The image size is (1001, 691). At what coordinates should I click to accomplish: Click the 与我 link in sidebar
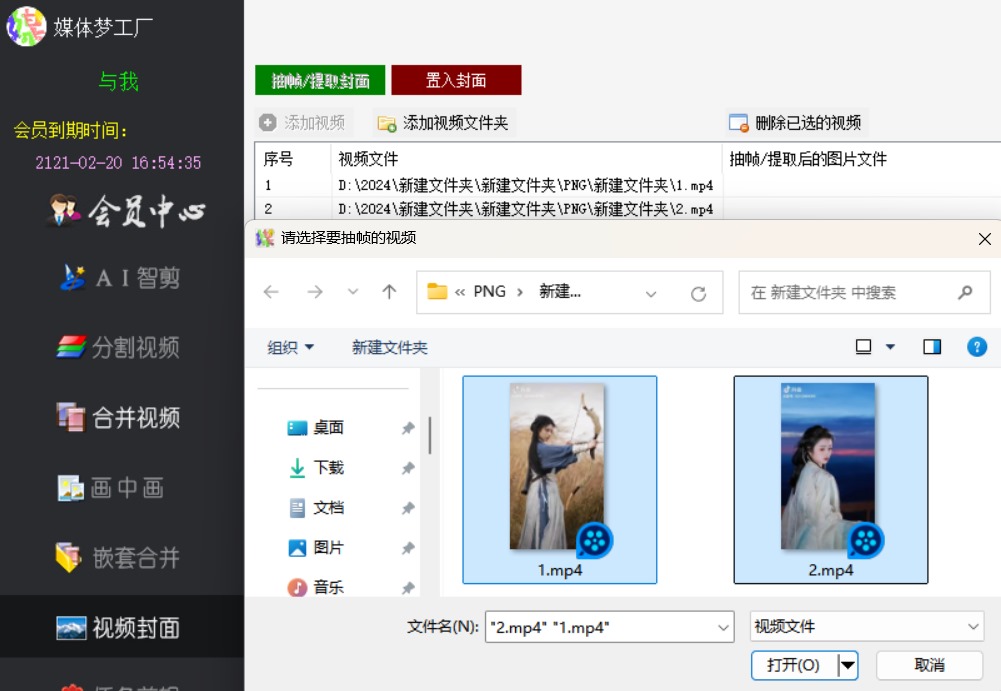(x=119, y=81)
